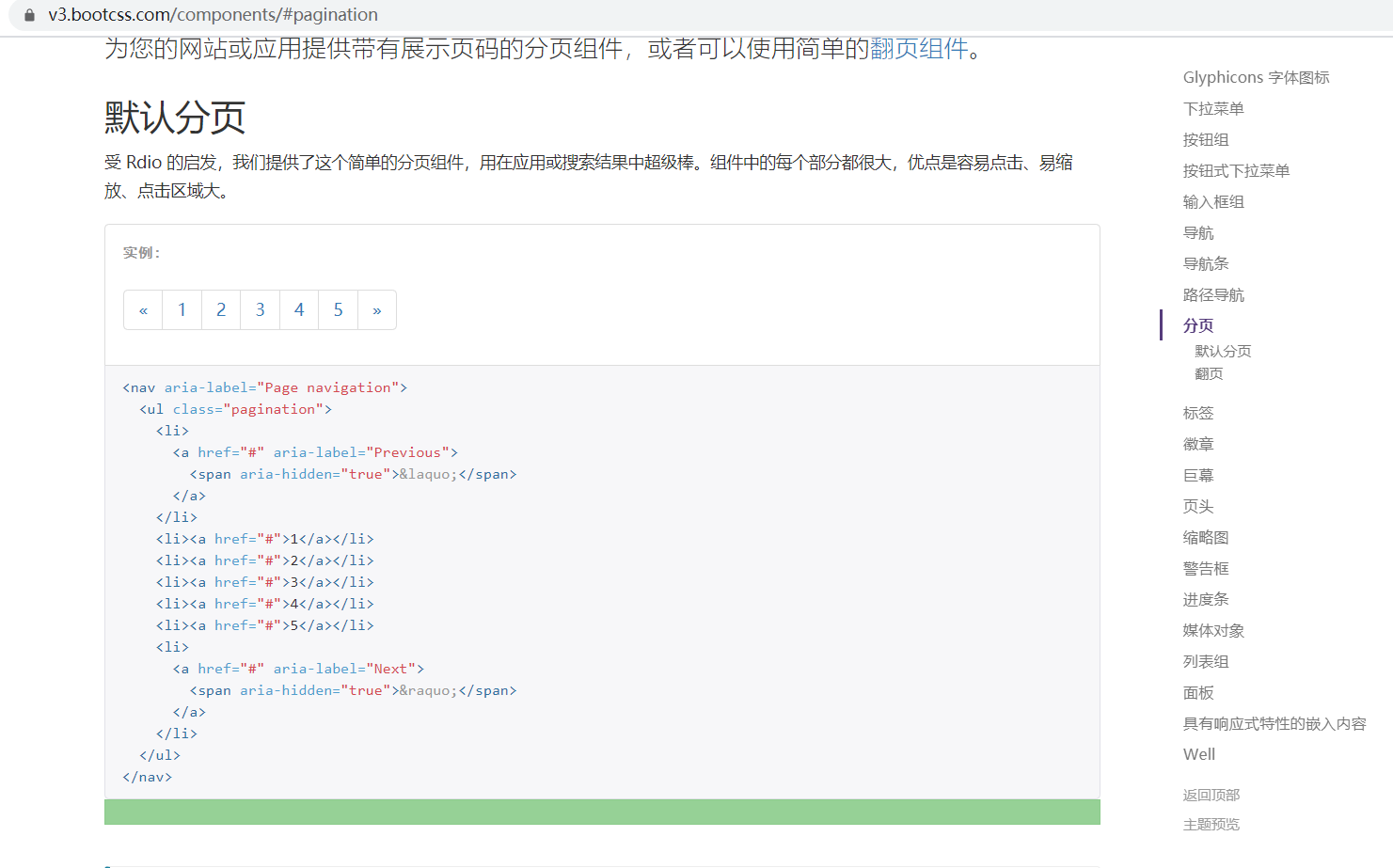The width and height of the screenshot is (1393, 868).
Task: Jump to 默认分页 subsection
Action: click(1223, 351)
